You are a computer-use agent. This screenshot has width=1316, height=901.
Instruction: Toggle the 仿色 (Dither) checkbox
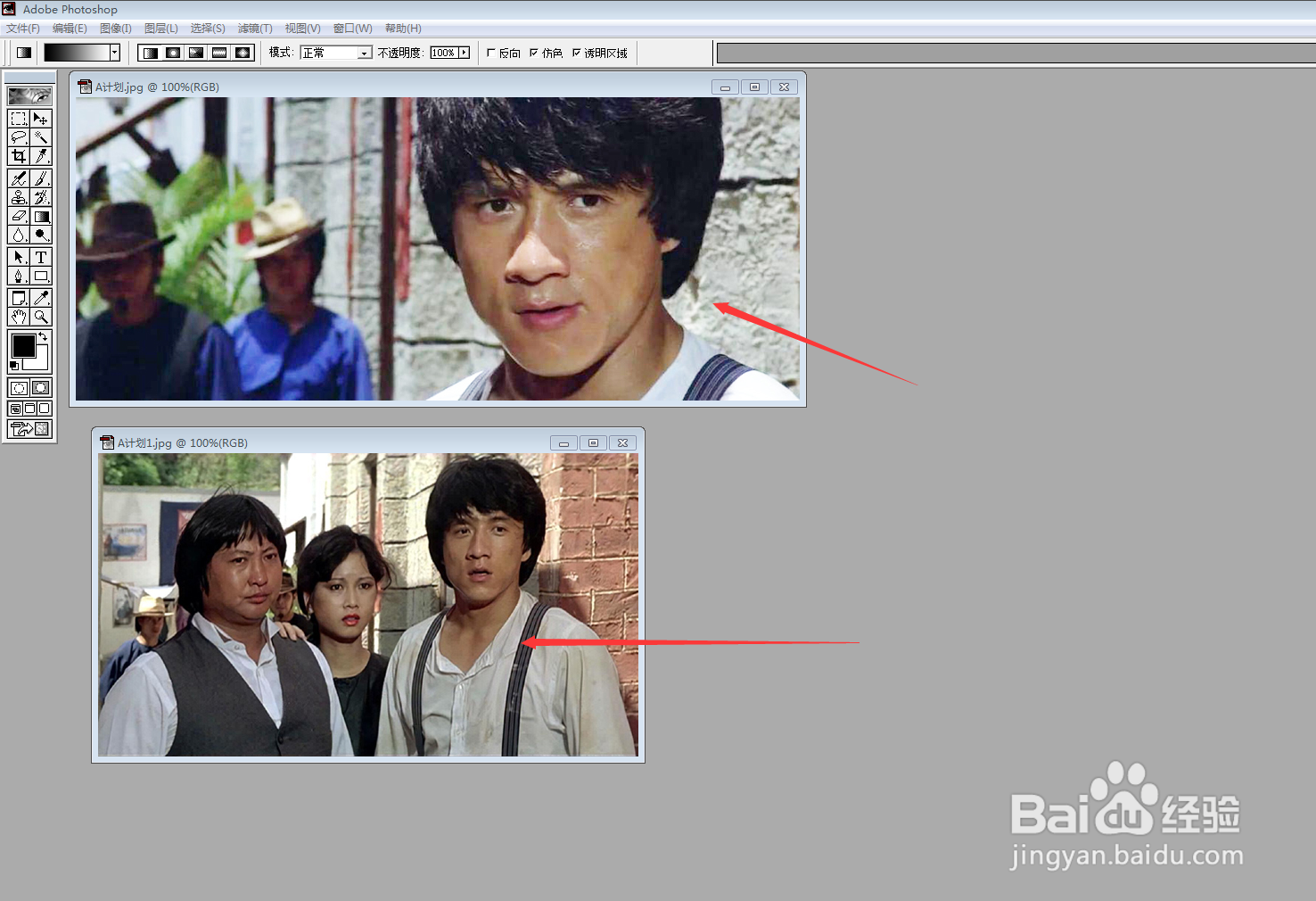[x=534, y=53]
